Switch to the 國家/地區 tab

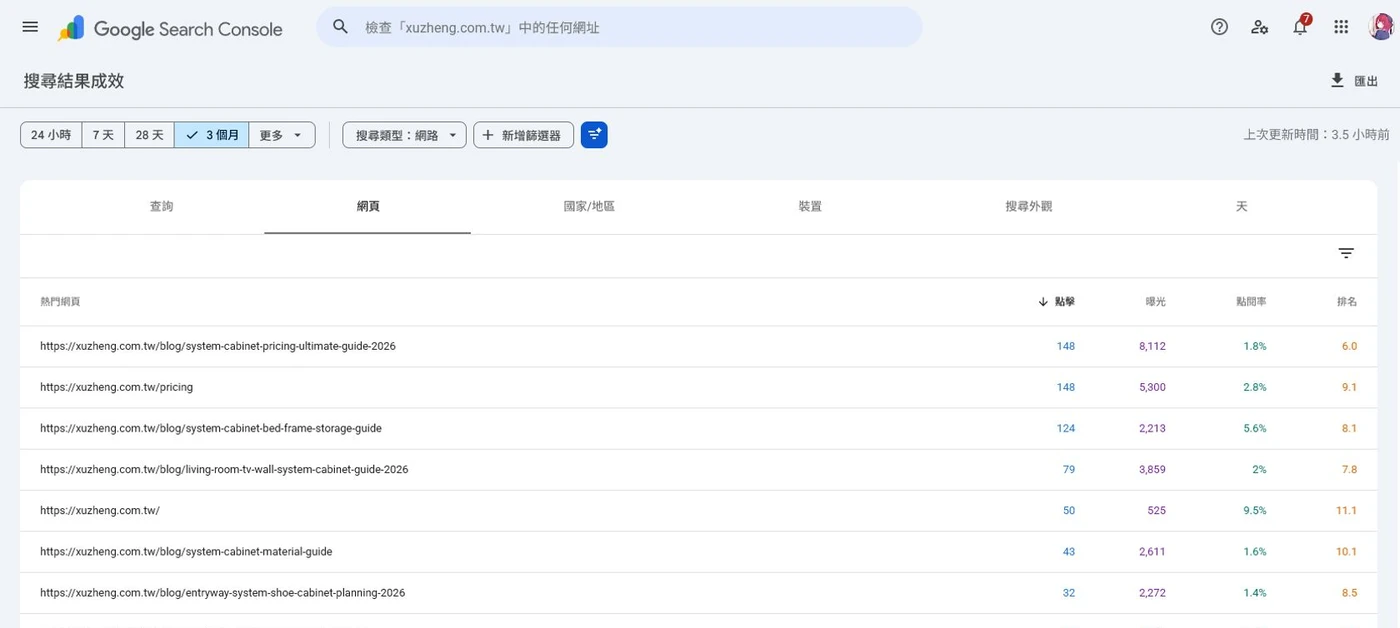tap(589, 206)
